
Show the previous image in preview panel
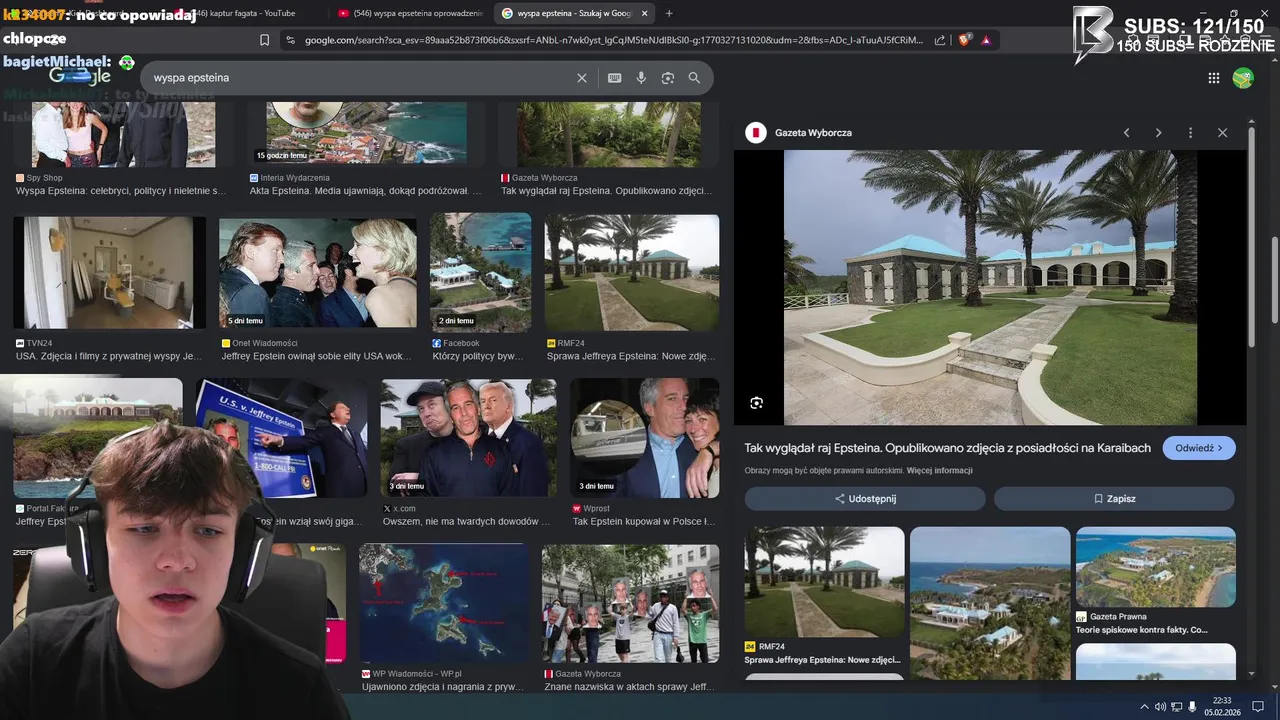click(1126, 133)
